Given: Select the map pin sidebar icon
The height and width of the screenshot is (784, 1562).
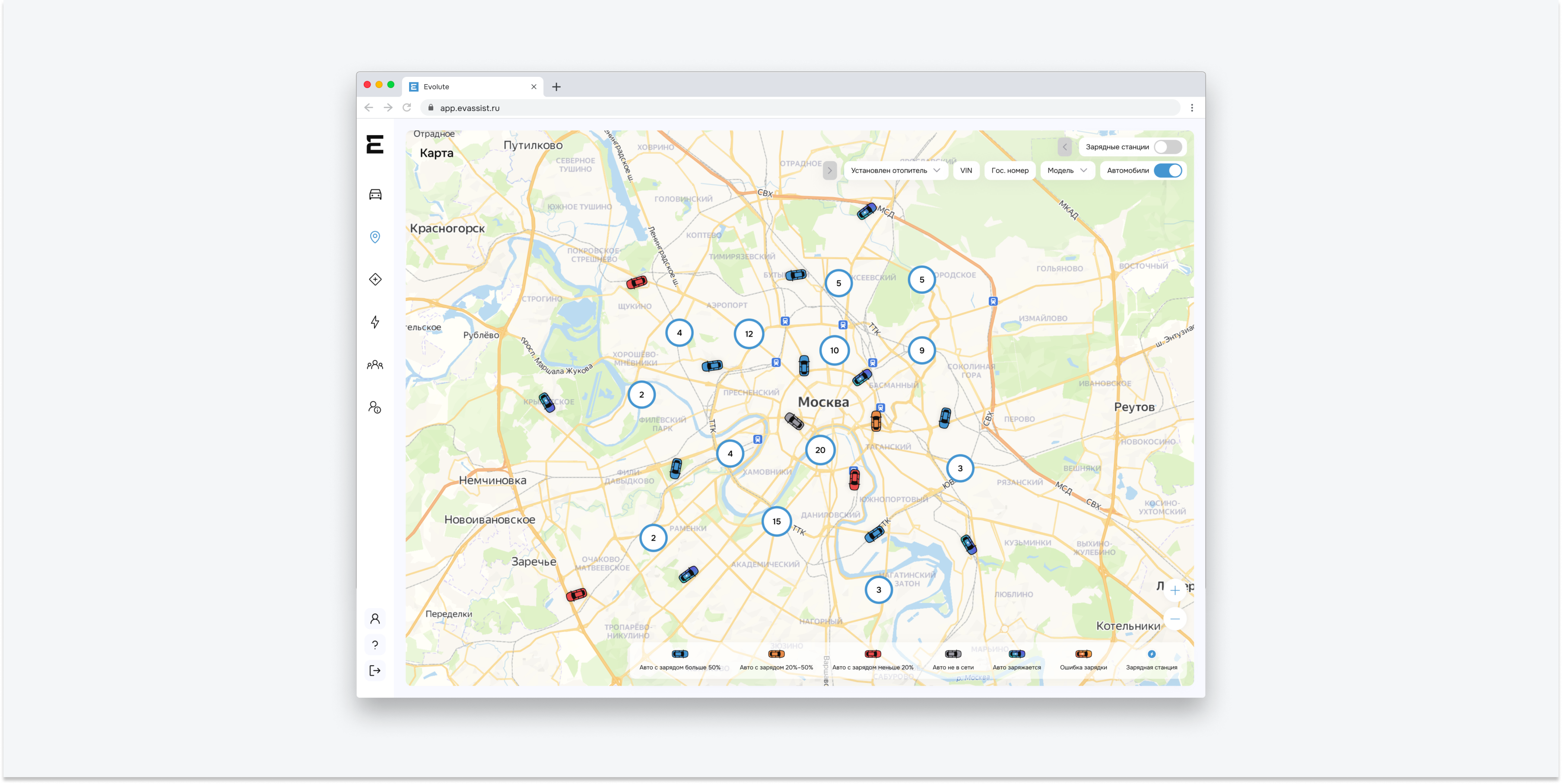Looking at the screenshot, I should (375, 237).
